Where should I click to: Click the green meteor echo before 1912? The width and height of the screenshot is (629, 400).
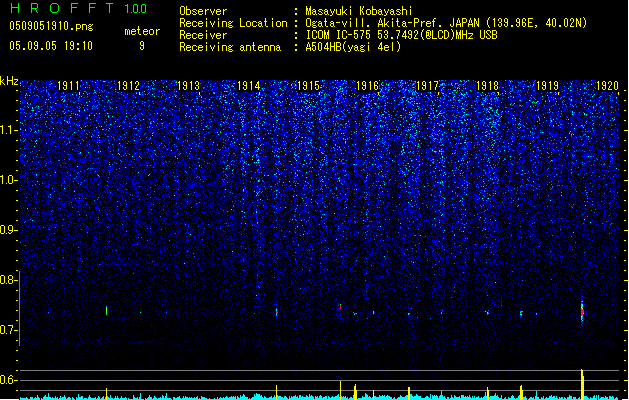coord(106,311)
